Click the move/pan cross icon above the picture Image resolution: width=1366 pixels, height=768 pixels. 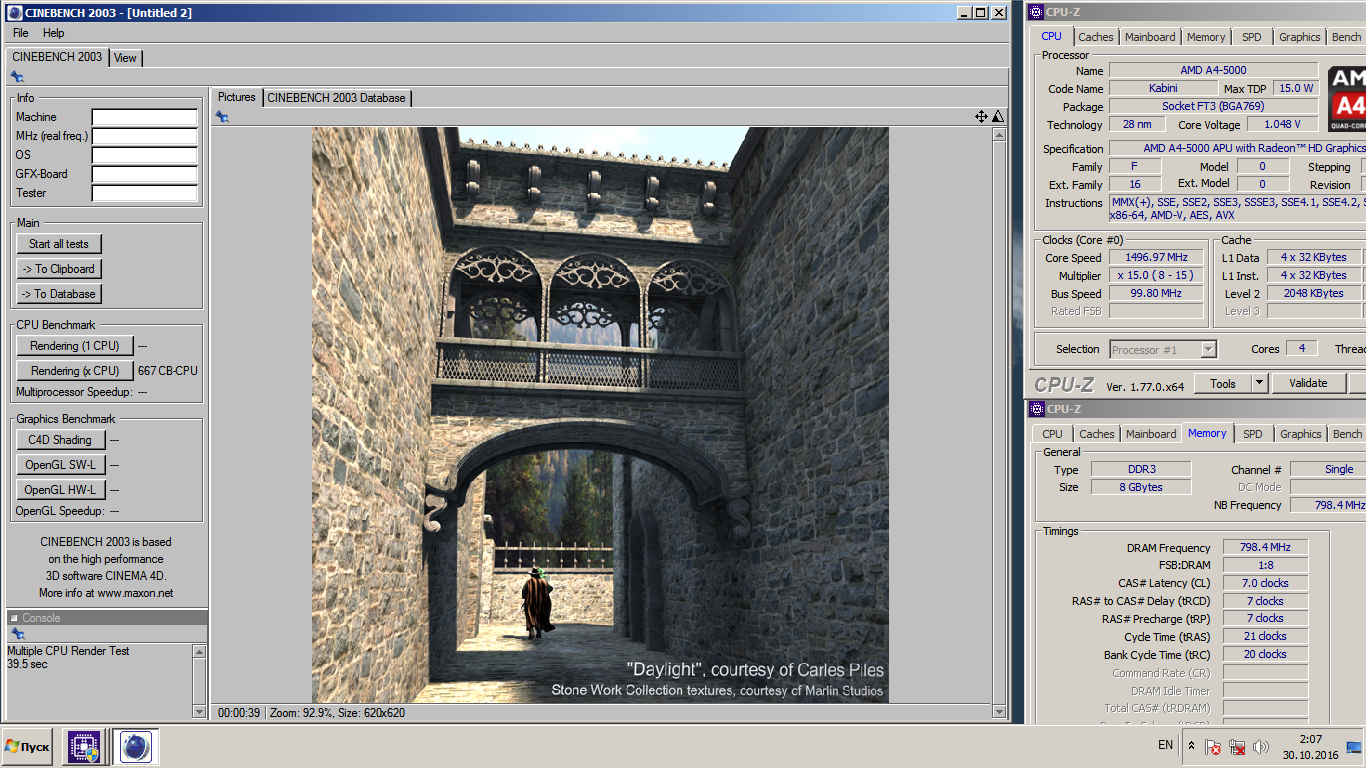point(981,117)
